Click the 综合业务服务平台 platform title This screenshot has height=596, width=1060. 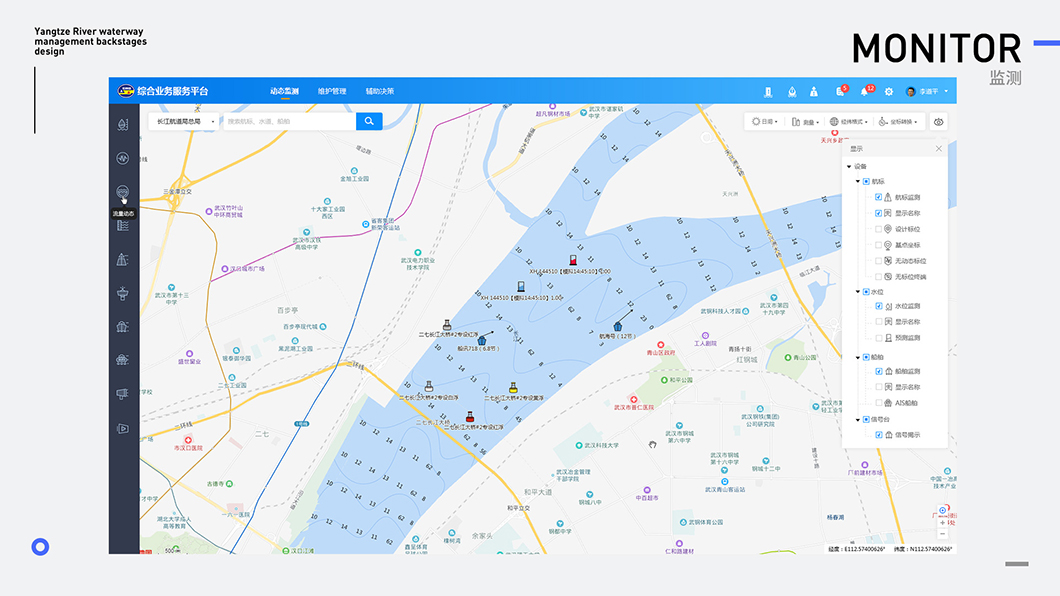tap(172, 91)
